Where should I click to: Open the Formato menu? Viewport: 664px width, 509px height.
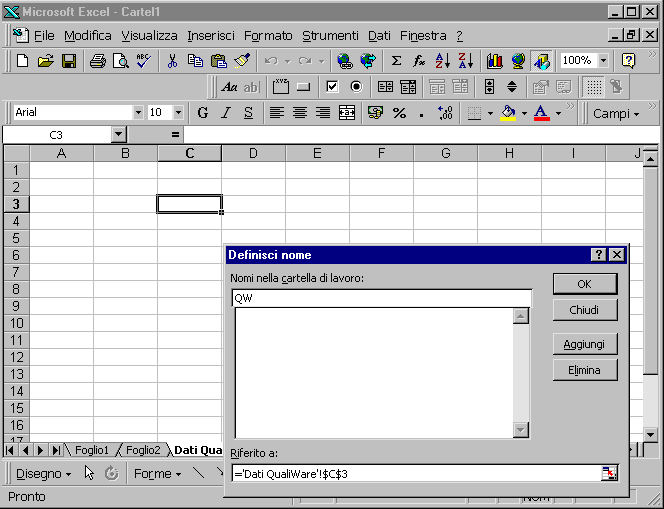[x=268, y=35]
